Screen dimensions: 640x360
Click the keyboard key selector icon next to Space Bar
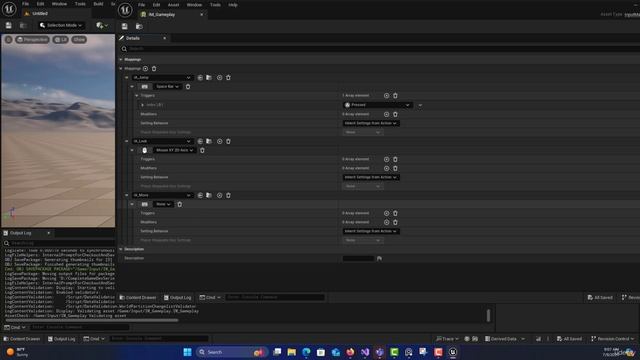[x=144, y=87]
